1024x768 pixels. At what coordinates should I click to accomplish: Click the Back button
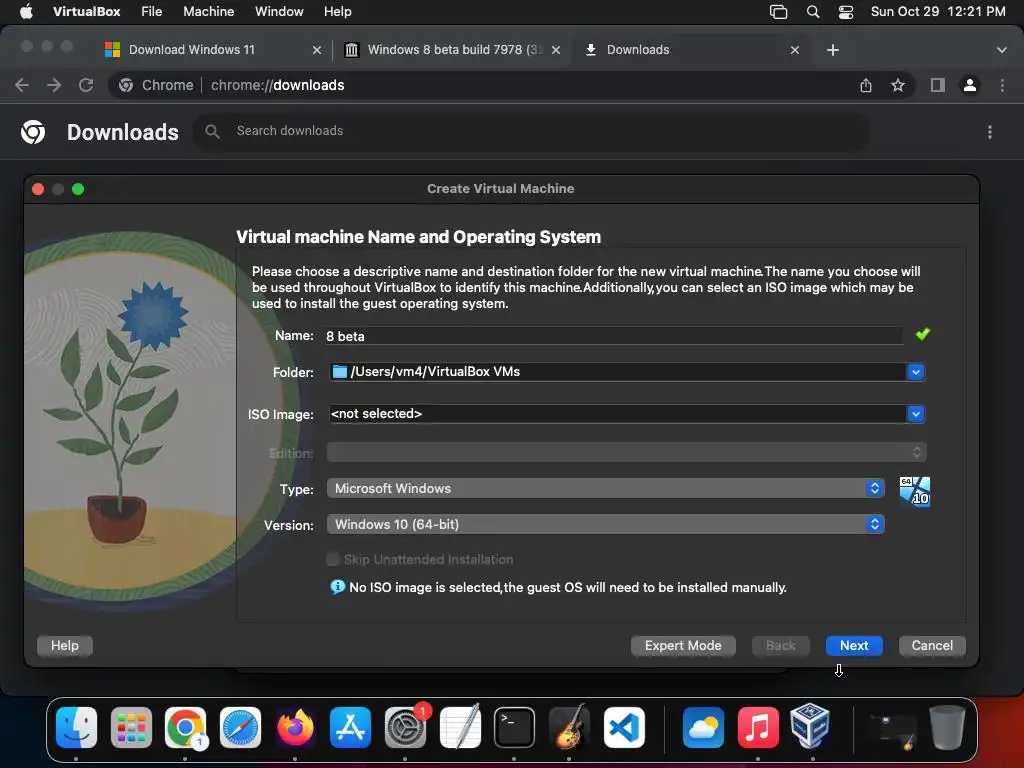click(780, 645)
